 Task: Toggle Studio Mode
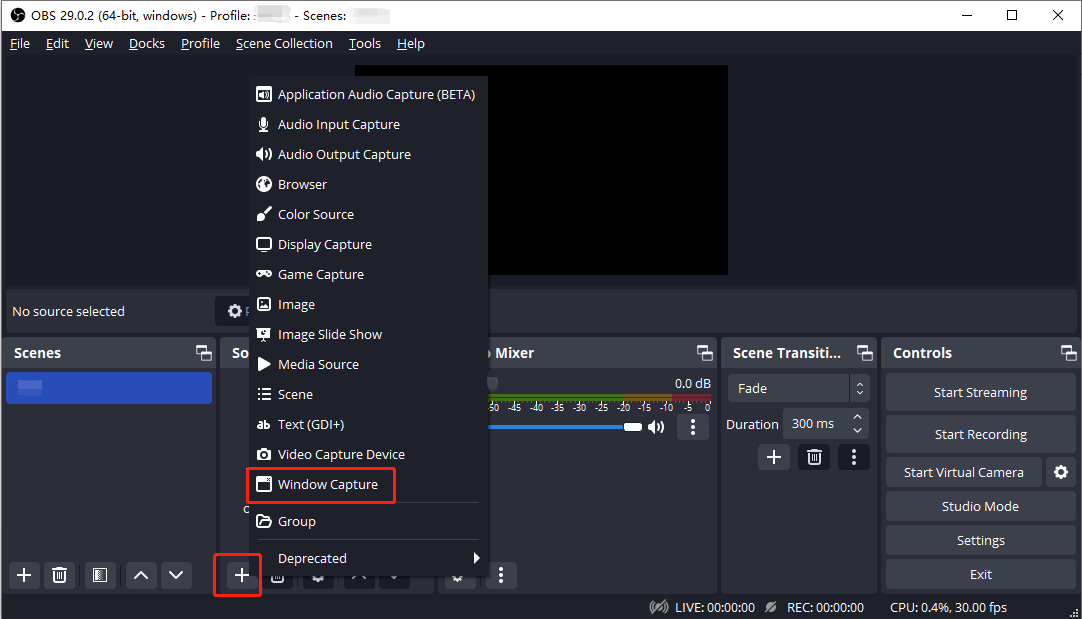pos(981,507)
